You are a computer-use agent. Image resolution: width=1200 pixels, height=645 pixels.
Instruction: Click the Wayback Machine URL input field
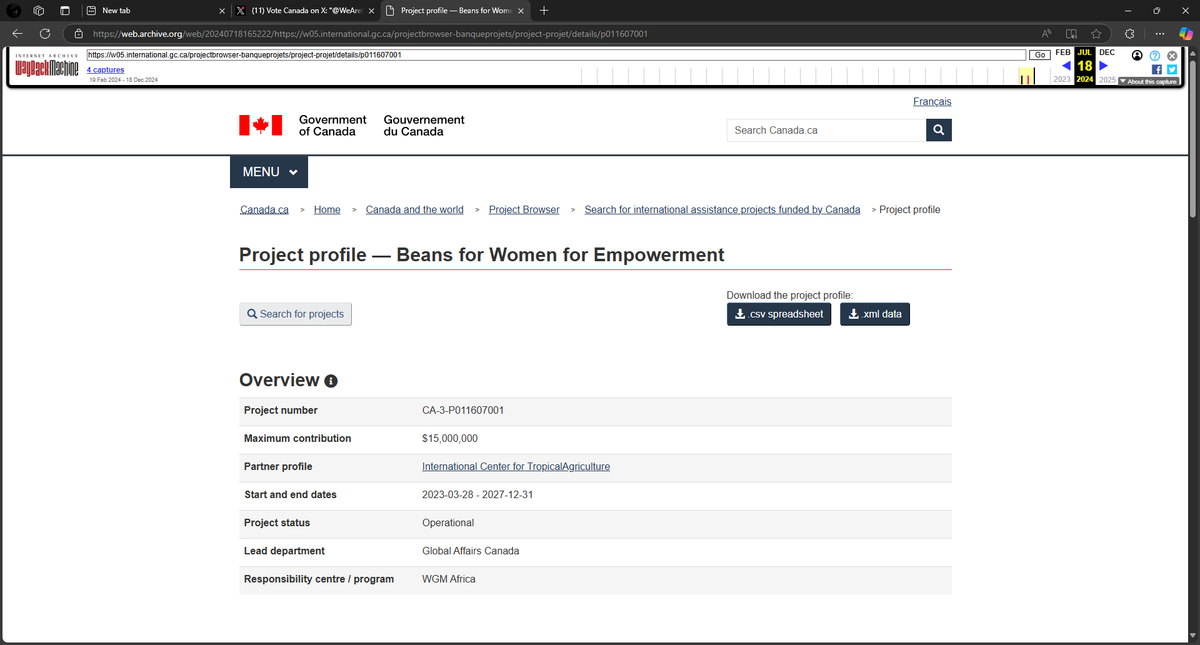[x=556, y=54]
